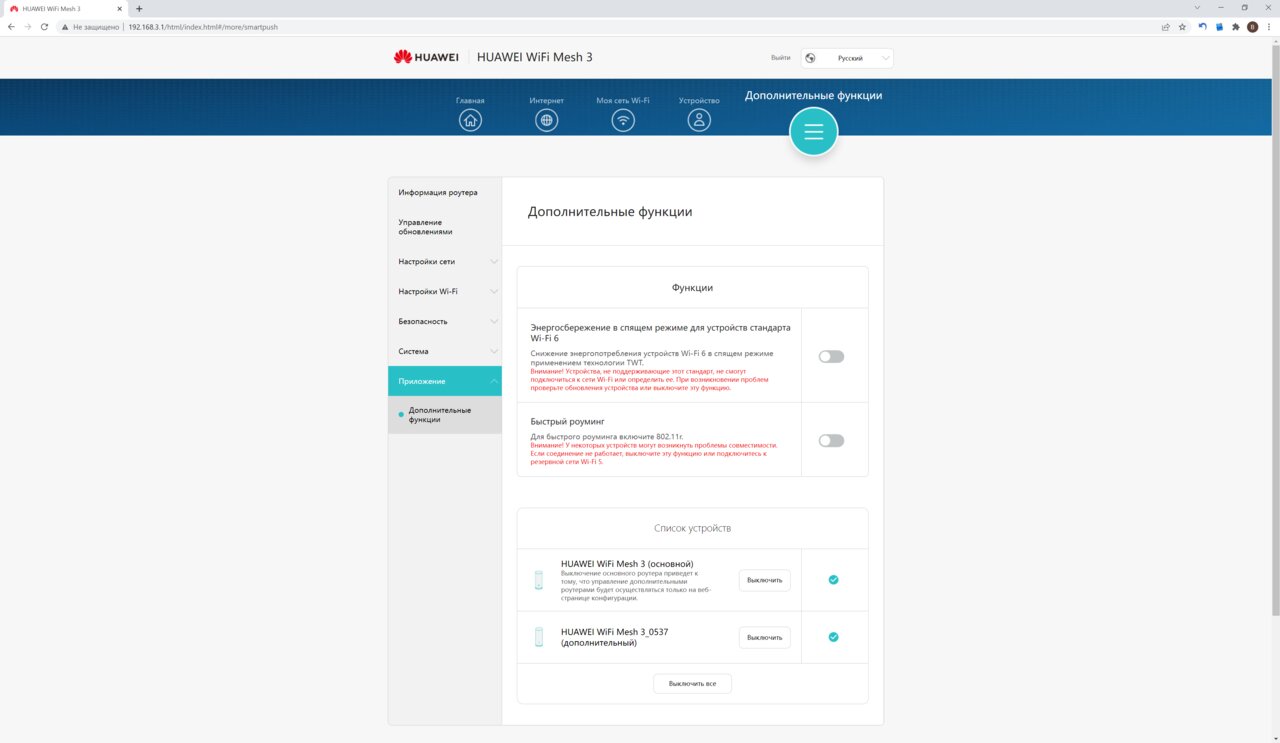Click the Выйти logout link

(780, 58)
